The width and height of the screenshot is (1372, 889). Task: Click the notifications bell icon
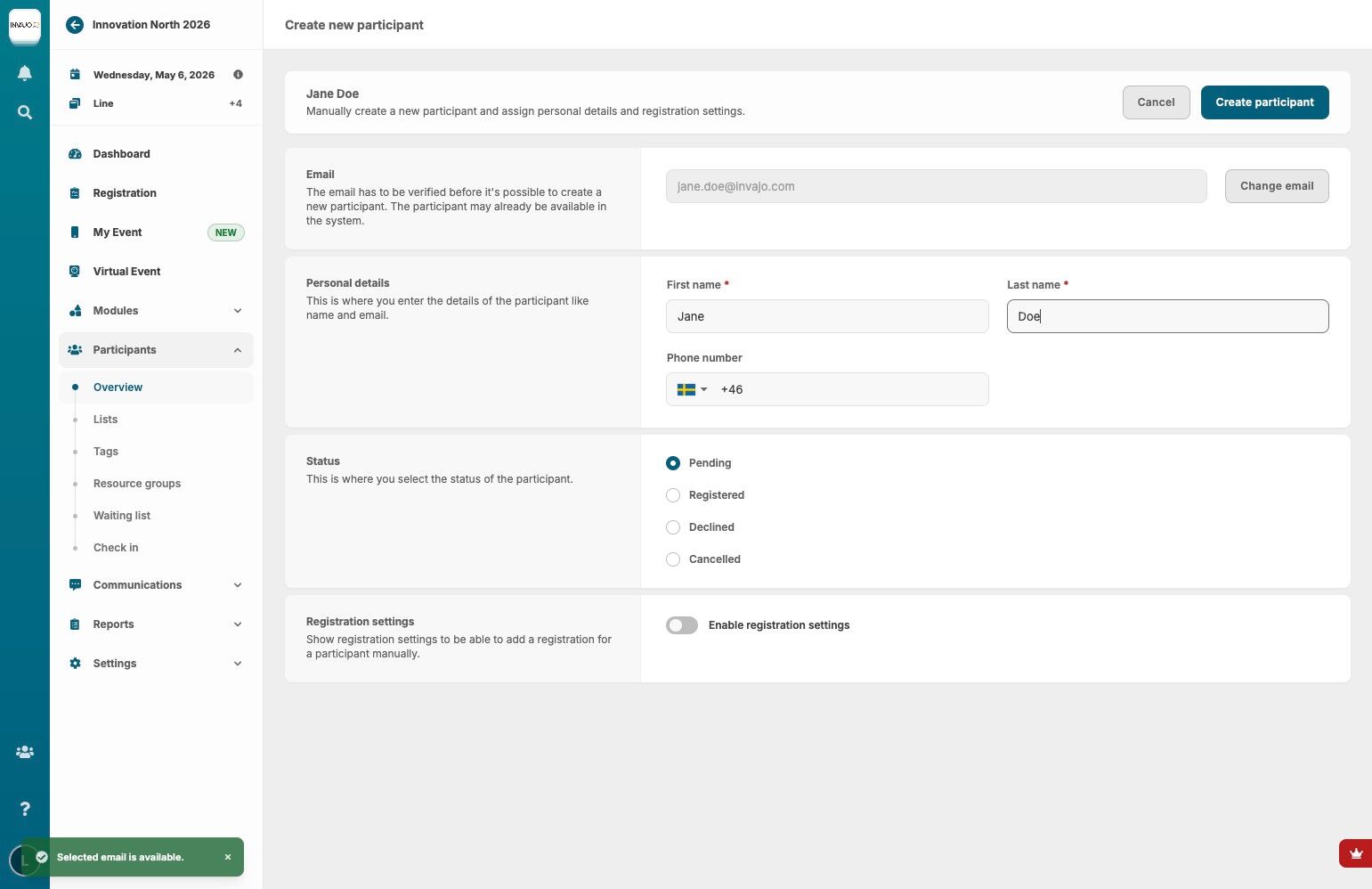[25, 73]
